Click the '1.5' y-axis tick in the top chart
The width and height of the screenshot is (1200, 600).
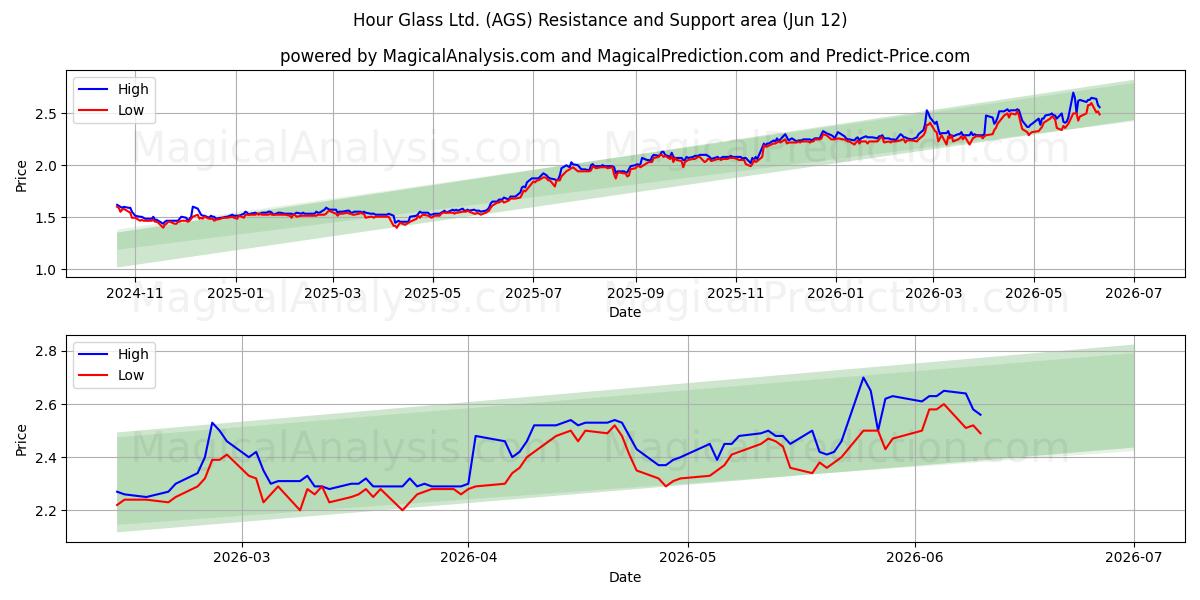click(48, 218)
